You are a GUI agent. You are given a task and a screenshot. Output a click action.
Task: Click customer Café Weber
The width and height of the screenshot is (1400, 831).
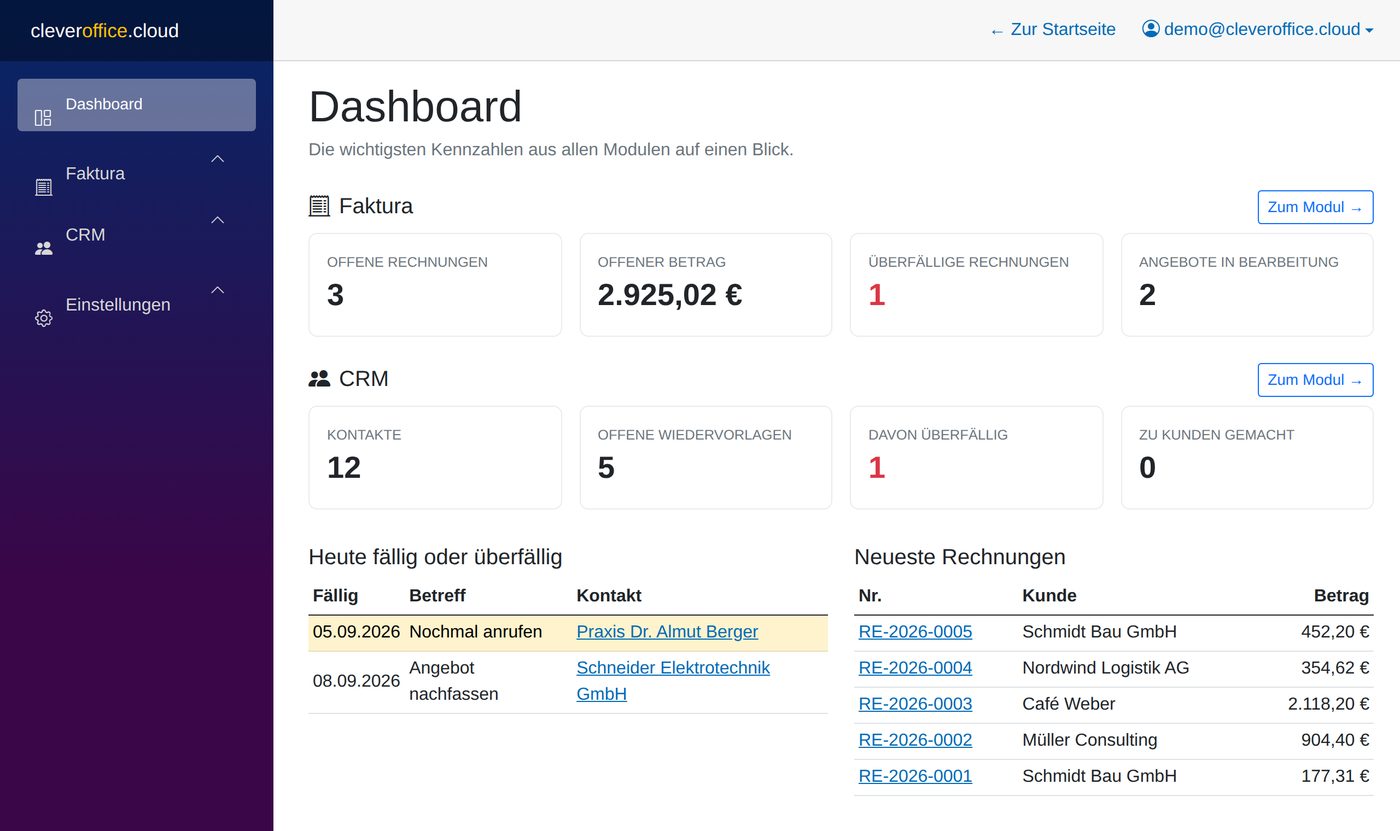(x=1068, y=704)
